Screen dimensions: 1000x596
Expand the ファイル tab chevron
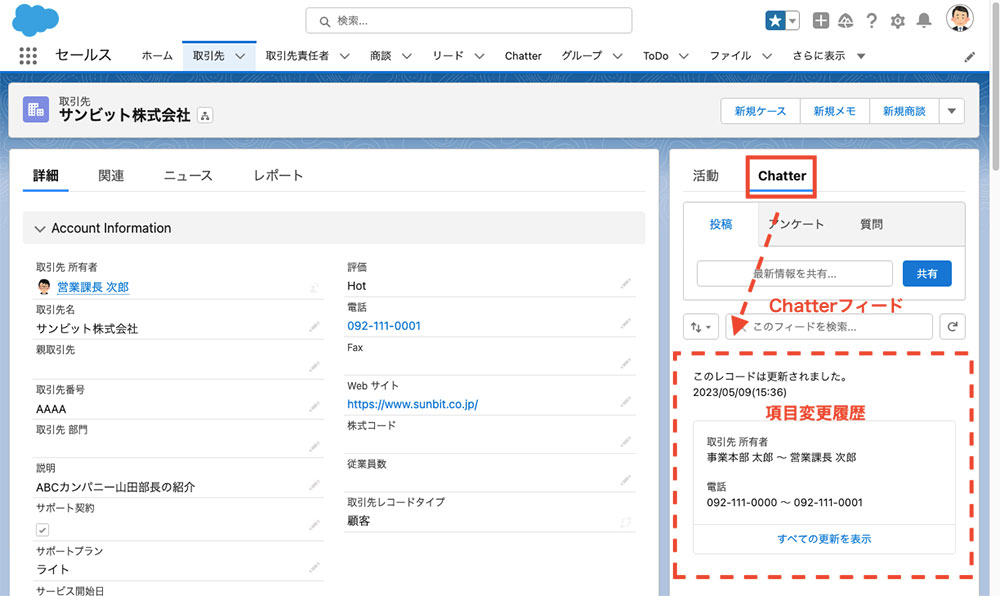[x=767, y=56]
